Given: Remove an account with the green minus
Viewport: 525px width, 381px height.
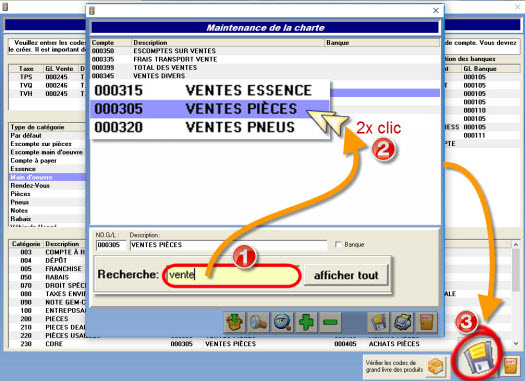Looking at the screenshot, I should pyautogui.click(x=330, y=322).
